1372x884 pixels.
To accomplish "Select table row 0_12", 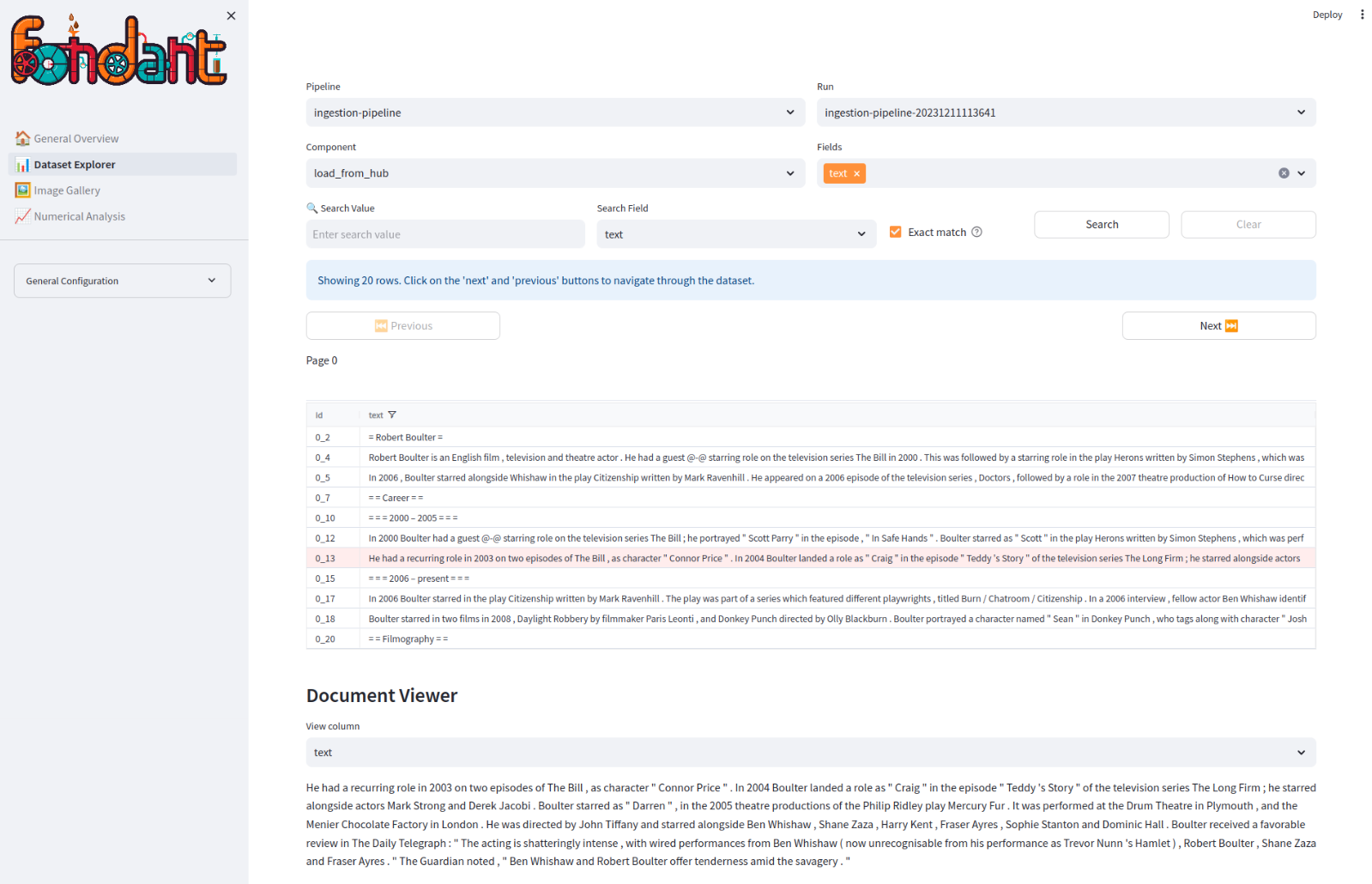I will tap(811, 538).
